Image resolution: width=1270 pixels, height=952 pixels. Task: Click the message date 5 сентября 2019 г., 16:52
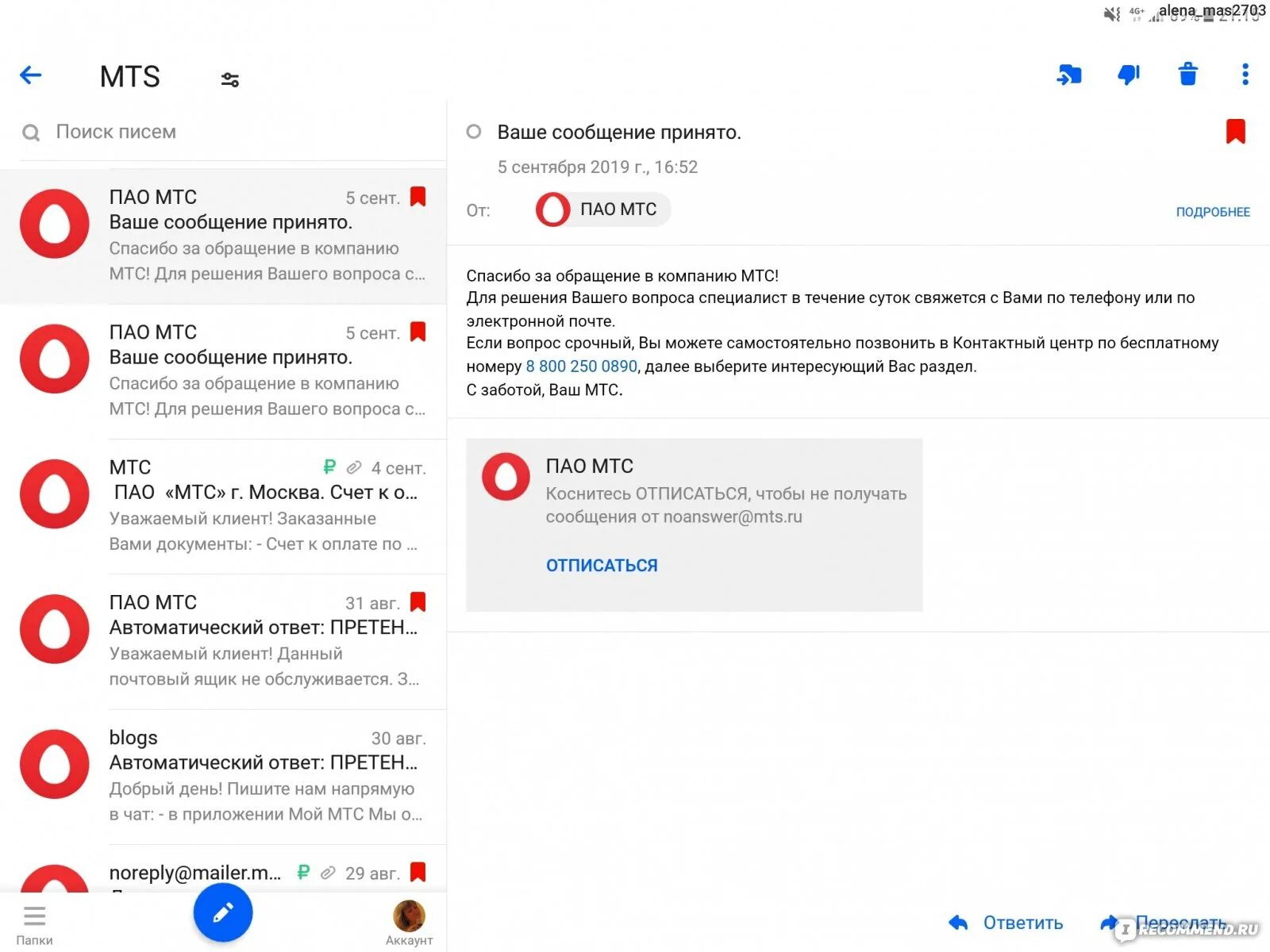coord(598,167)
